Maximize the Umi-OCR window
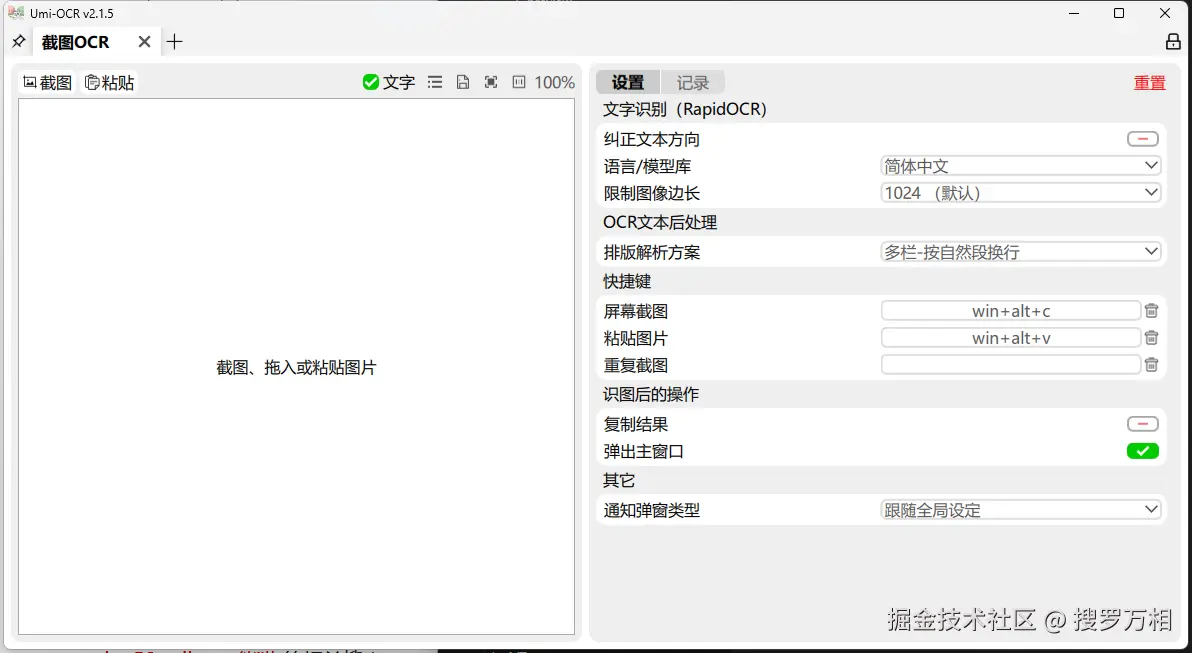The height and width of the screenshot is (653, 1192). tap(1119, 13)
